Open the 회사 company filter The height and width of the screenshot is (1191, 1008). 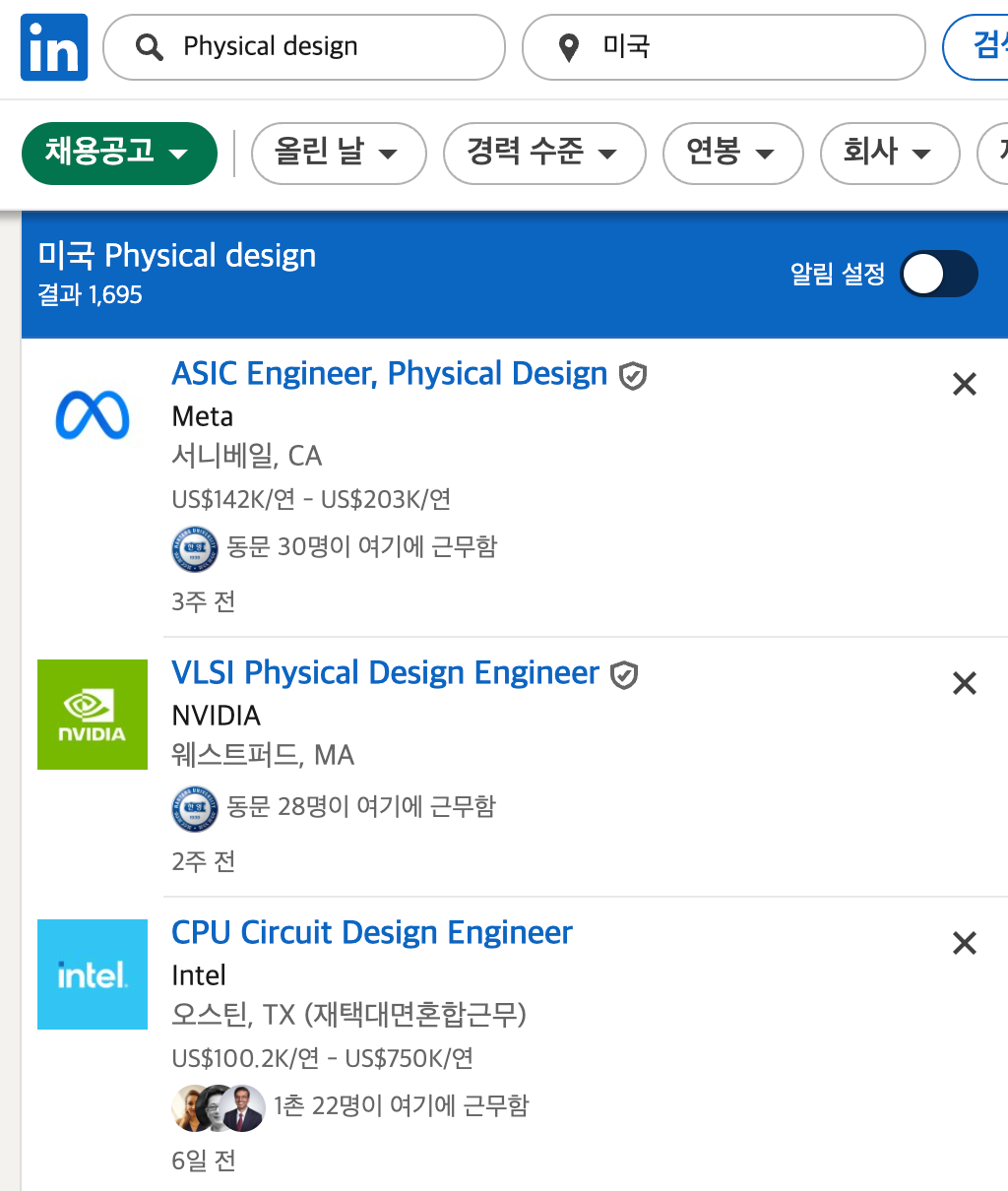coord(890,154)
